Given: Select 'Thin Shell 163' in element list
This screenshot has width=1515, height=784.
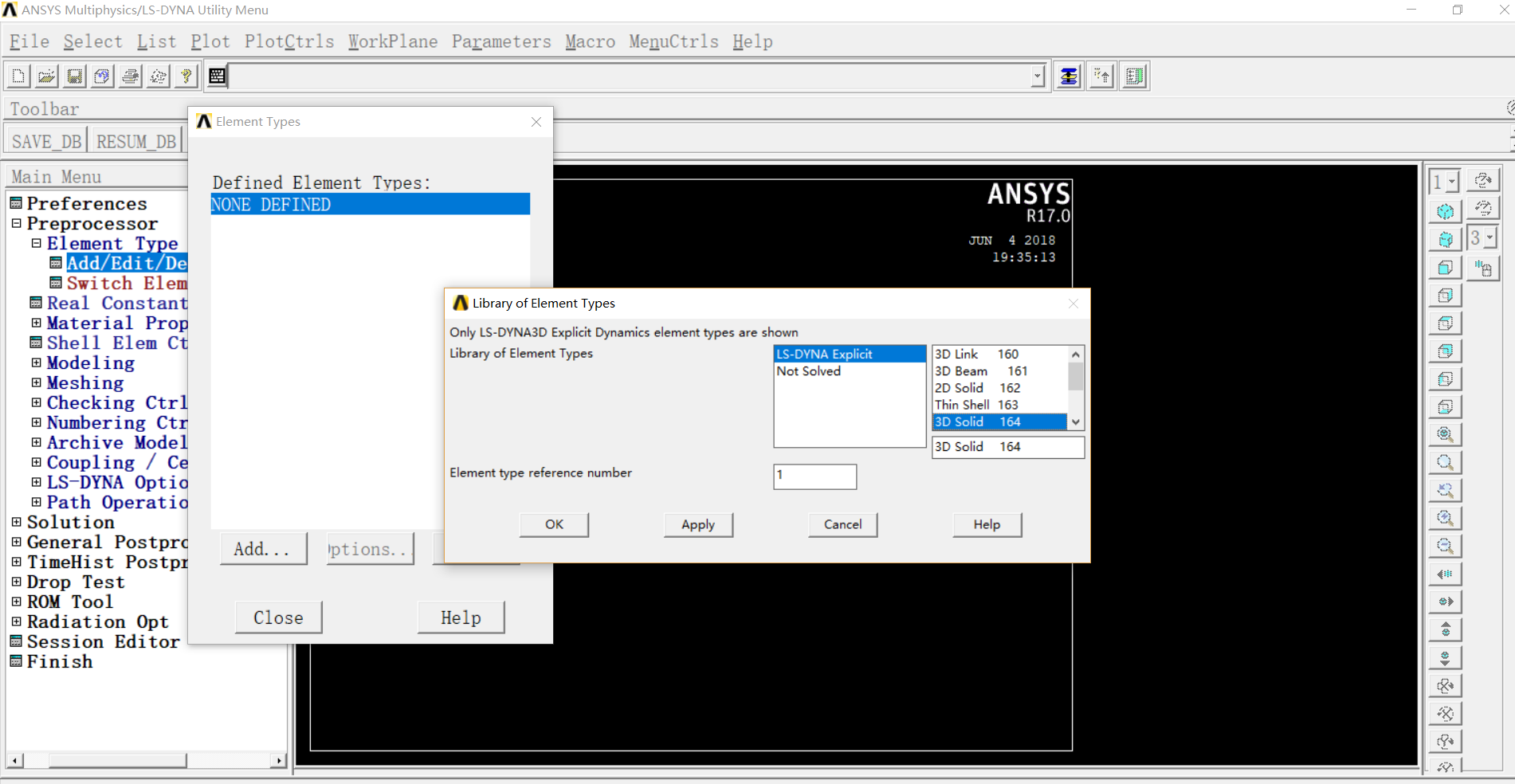Looking at the screenshot, I should 999,405.
